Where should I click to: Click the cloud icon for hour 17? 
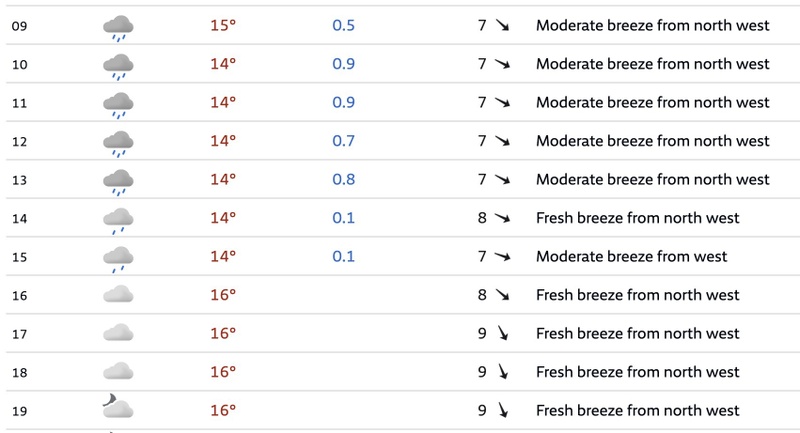pyautogui.click(x=118, y=333)
